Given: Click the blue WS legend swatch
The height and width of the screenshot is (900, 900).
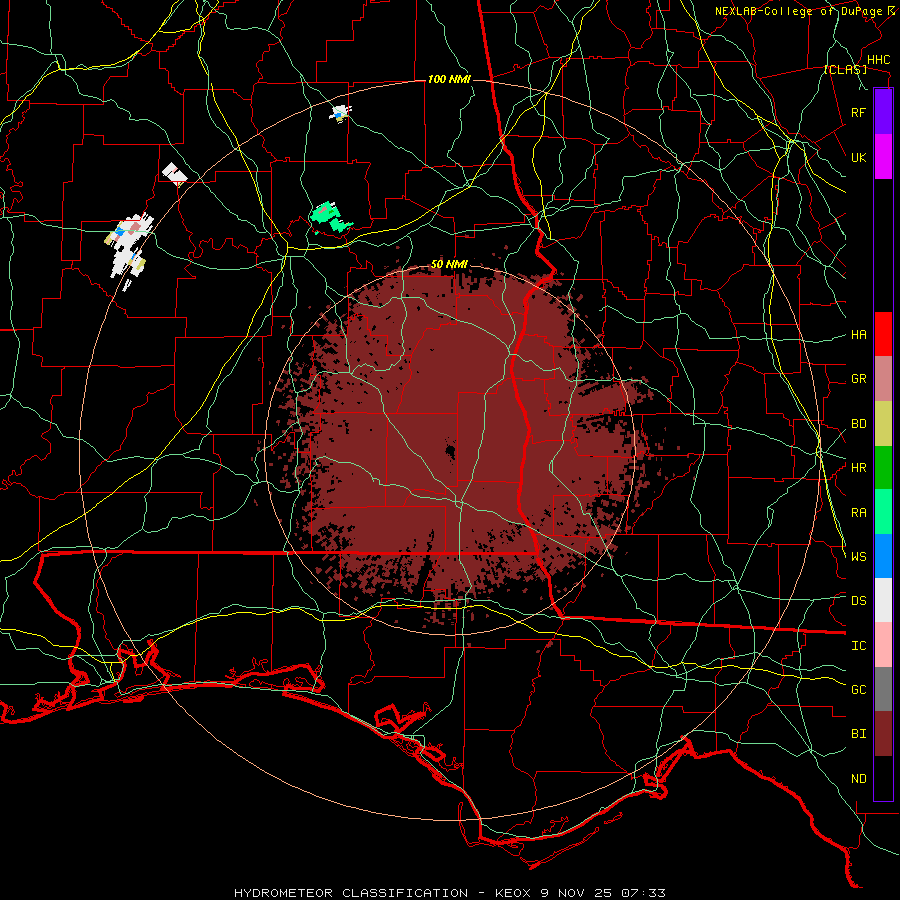Looking at the screenshot, I should 883,556.
